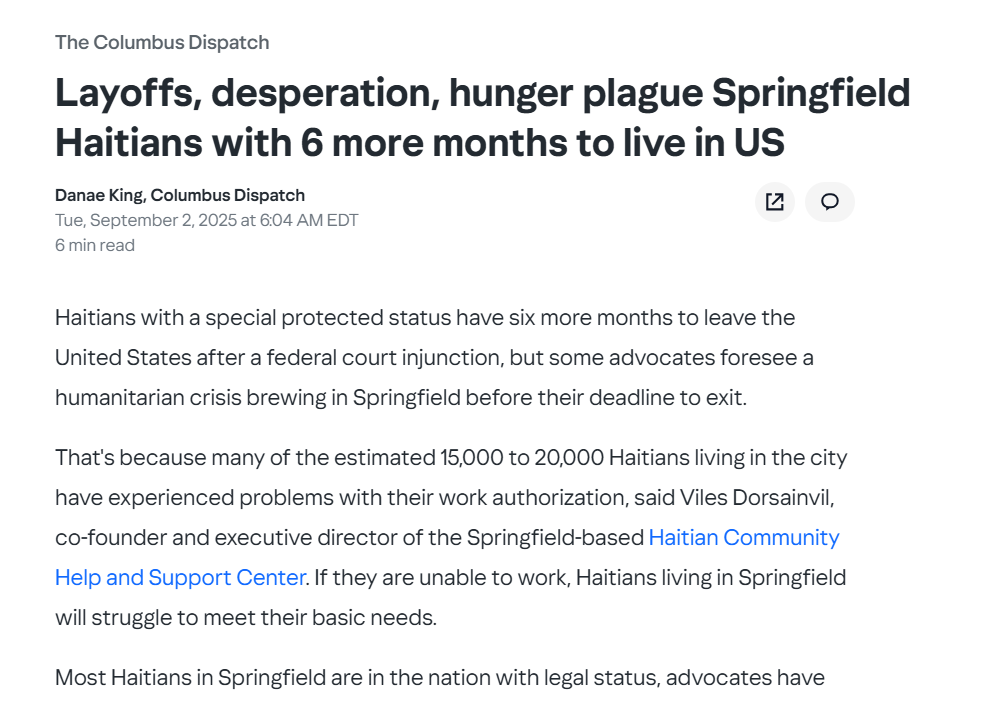This screenshot has height=707, width=1002.
Task: Click the paragraph starting 'That's because many'
Action: pos(451,538)
